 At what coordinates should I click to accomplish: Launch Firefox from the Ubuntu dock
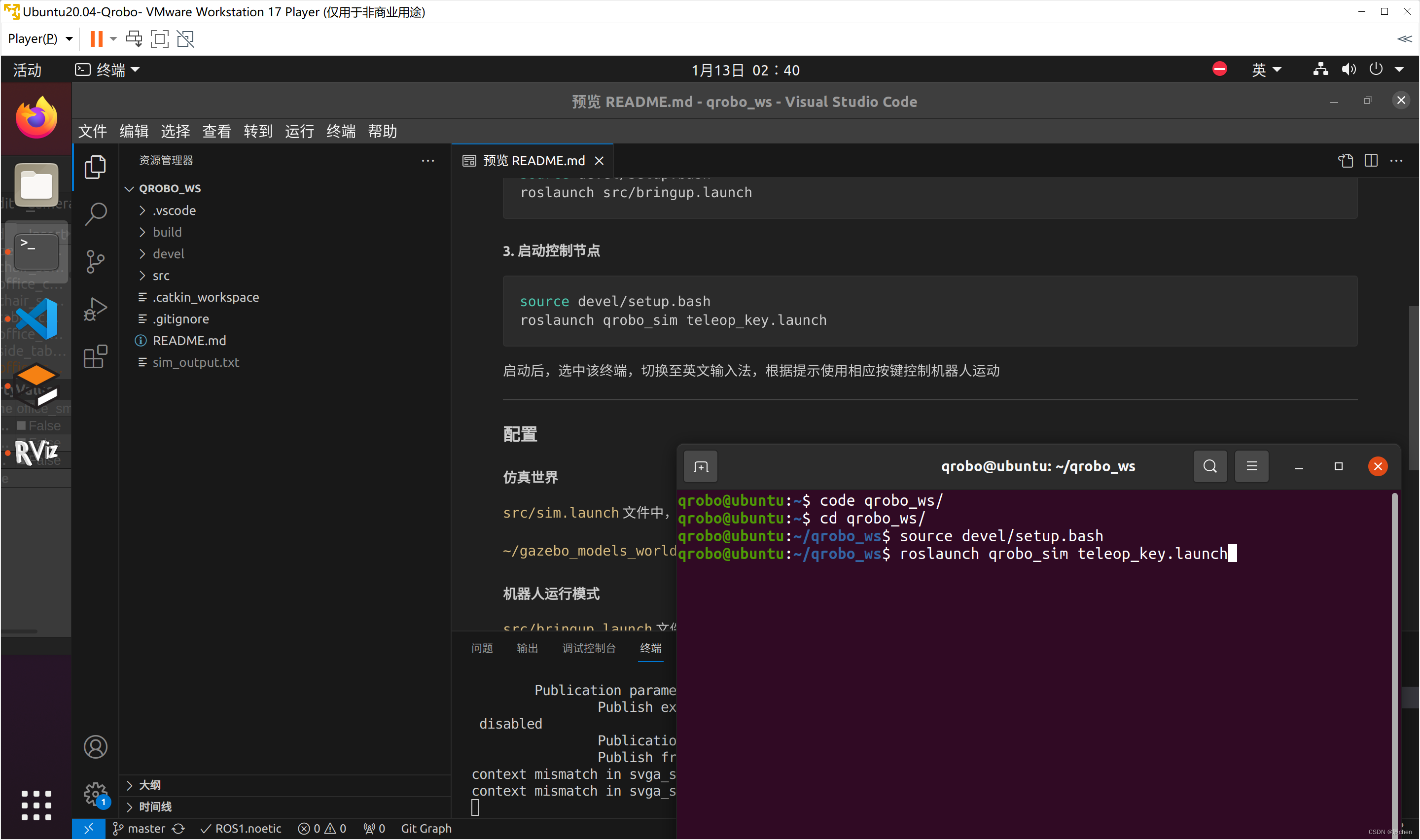pyautogui.click(x=36, y=118)
